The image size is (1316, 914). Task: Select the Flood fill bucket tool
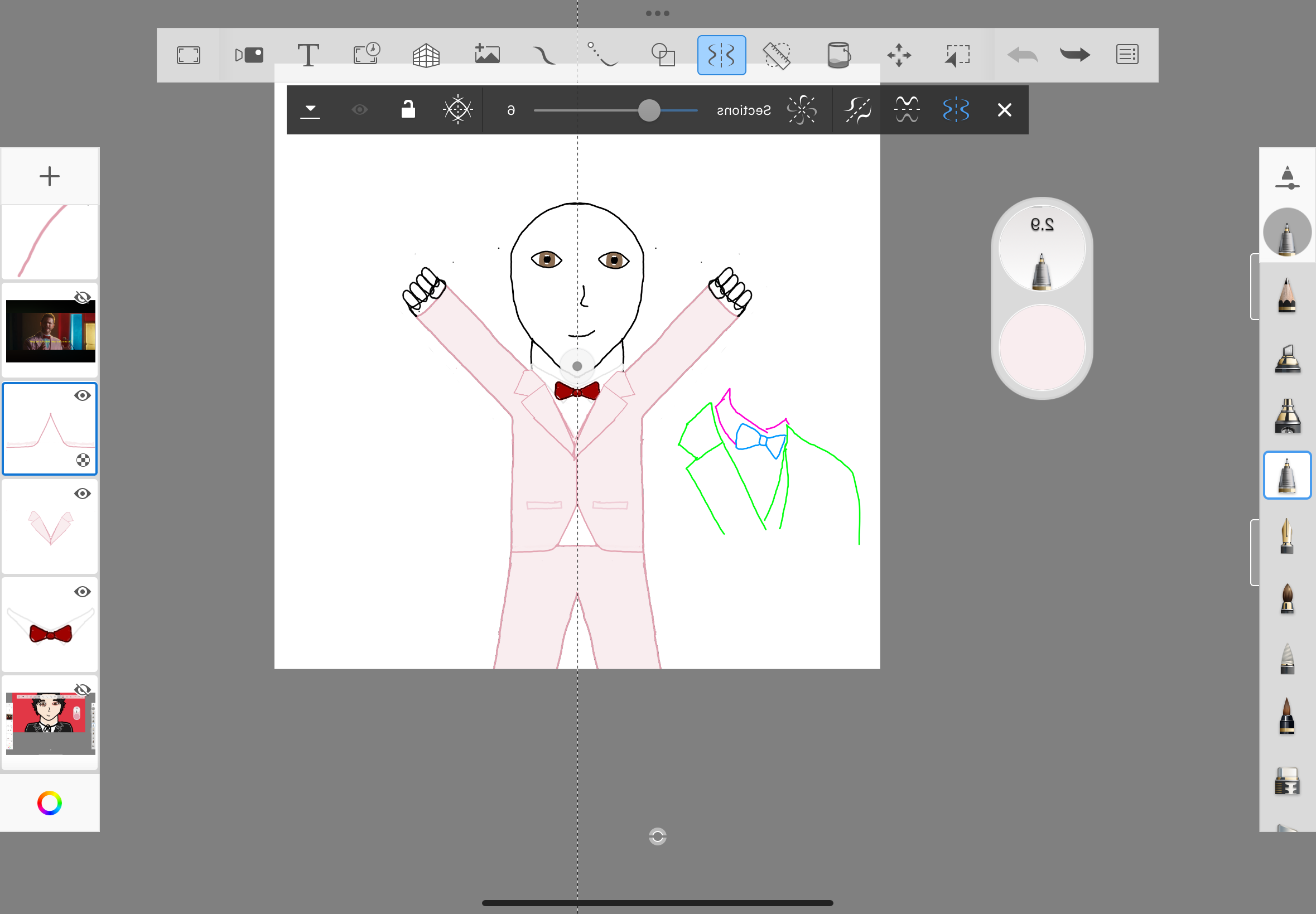click(838, 55)
